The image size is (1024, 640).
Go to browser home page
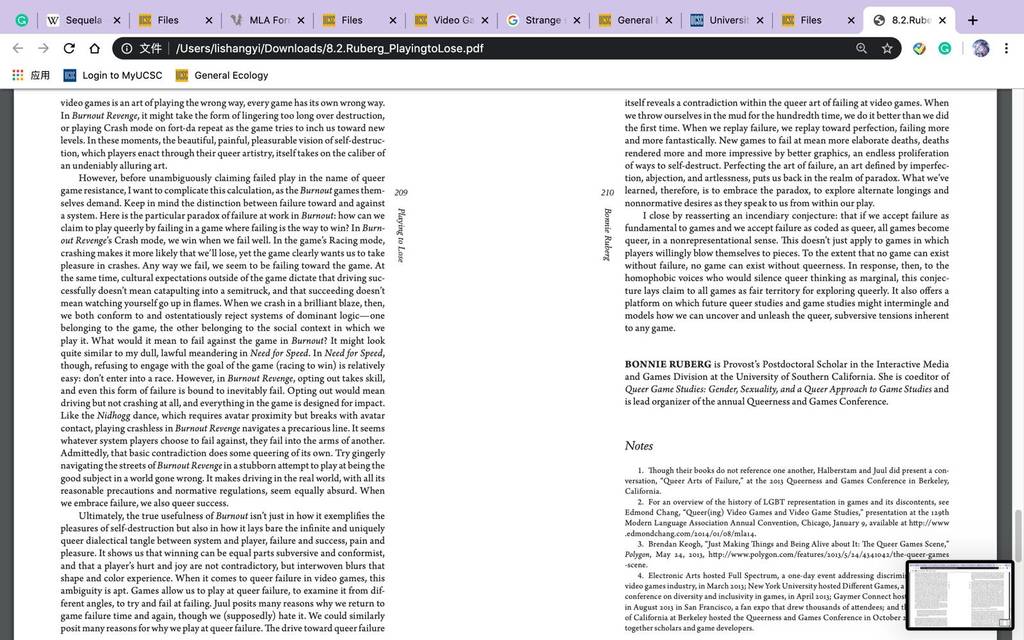coord(95,48)
